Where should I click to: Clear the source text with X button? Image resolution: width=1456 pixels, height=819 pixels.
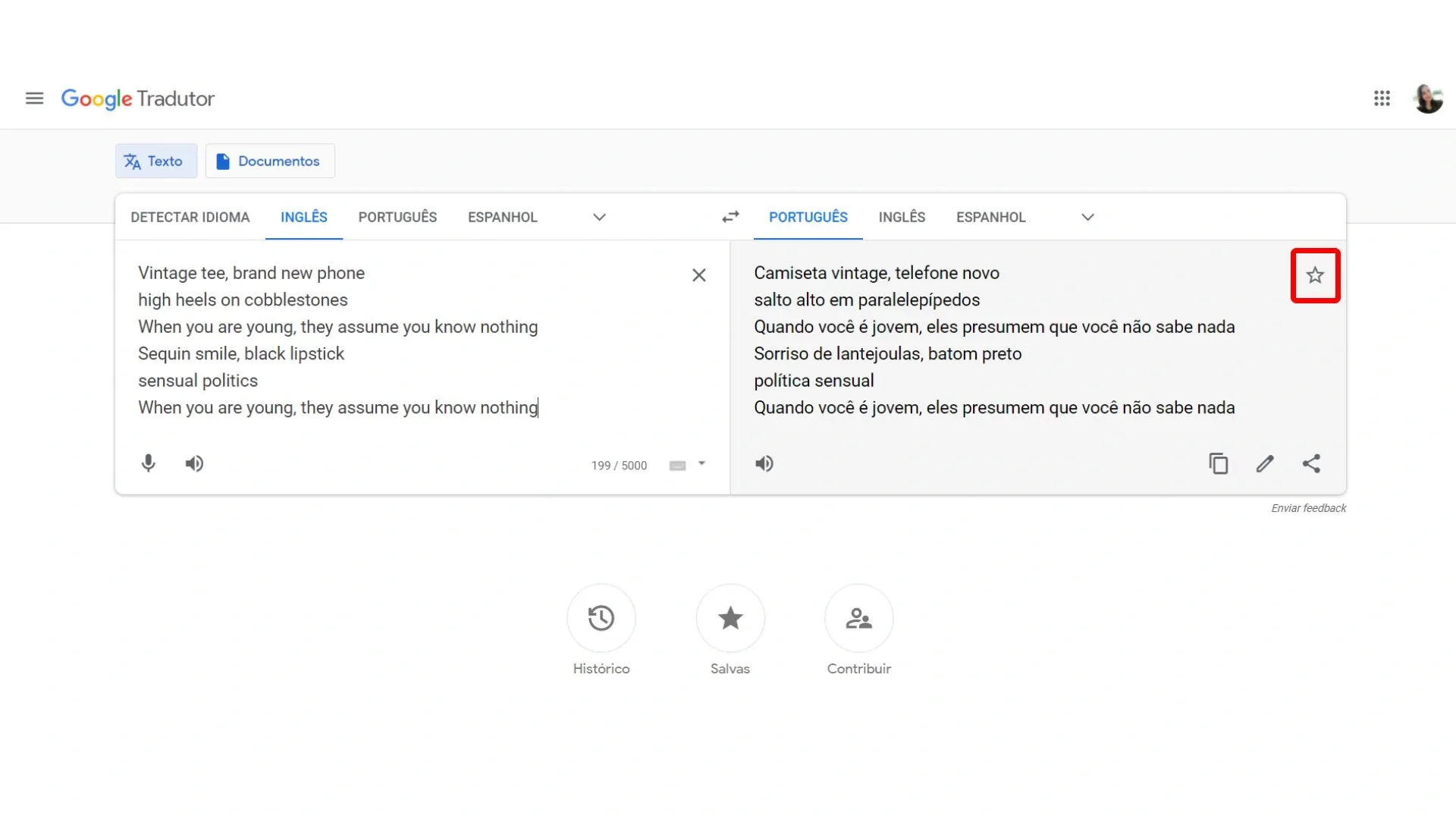(699, 275)
